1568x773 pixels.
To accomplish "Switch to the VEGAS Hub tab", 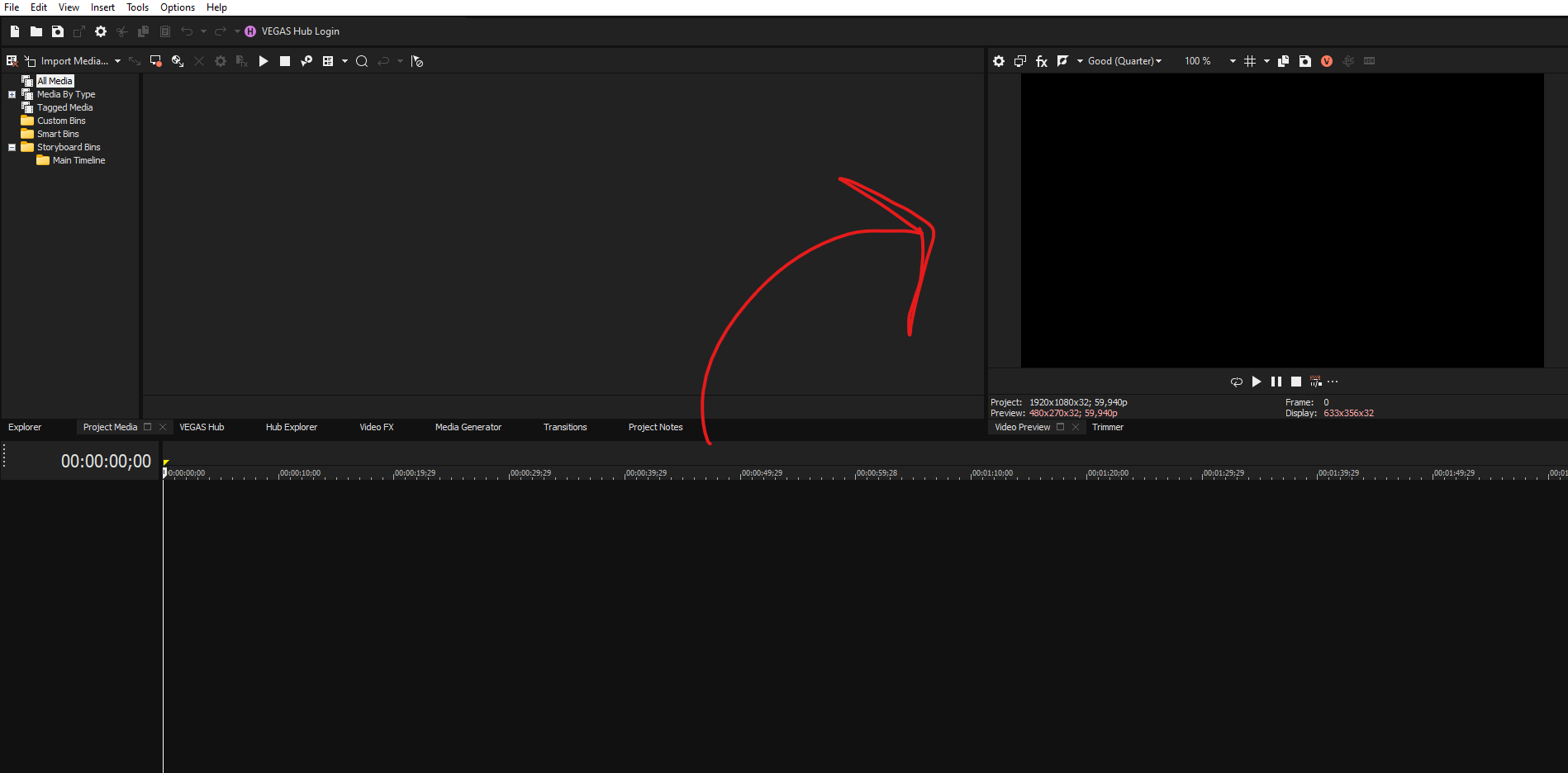I will pos(202,427).
